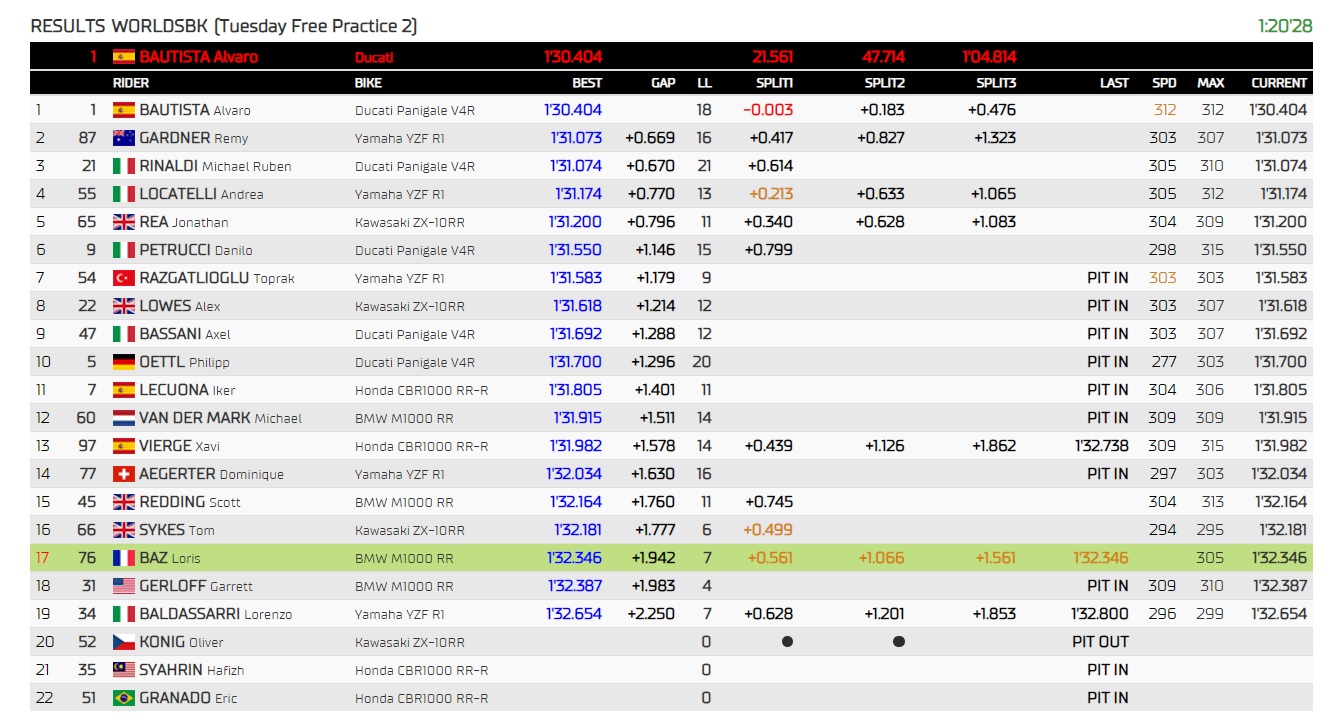Screen dimensions: 1336x724
Task: Click the LAST column header
Action: (1114, 83)
